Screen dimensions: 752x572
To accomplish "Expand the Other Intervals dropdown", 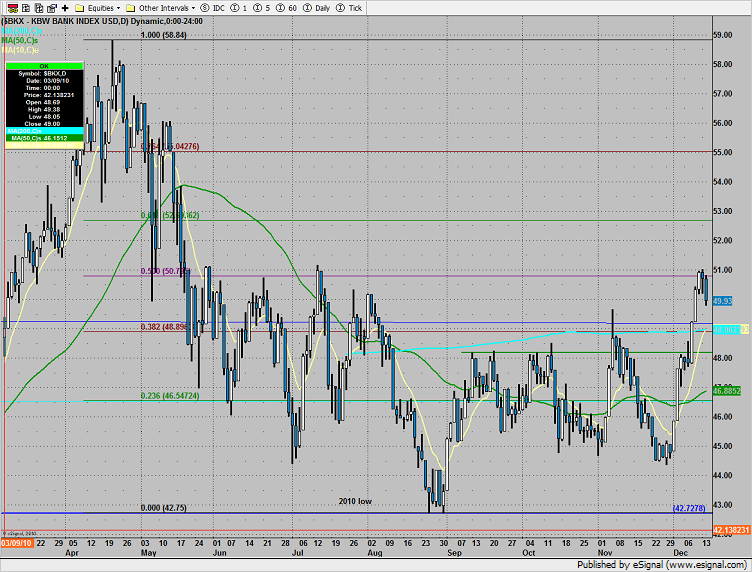I will pyautogui.click(x=193, y=8).
